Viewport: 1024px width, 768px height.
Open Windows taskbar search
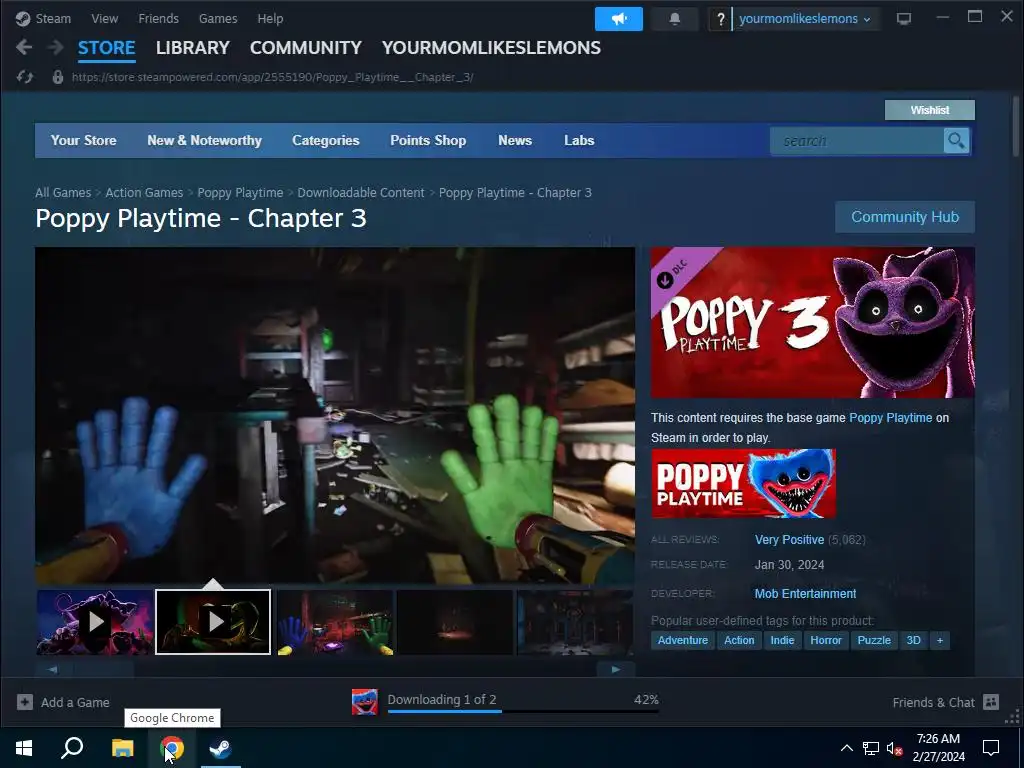[72, 748]
